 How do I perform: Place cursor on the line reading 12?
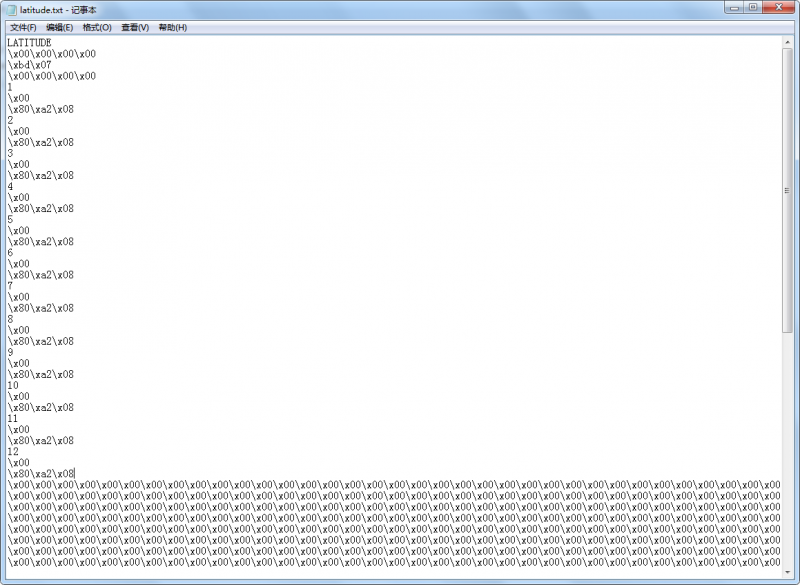(x=13, y=452)
